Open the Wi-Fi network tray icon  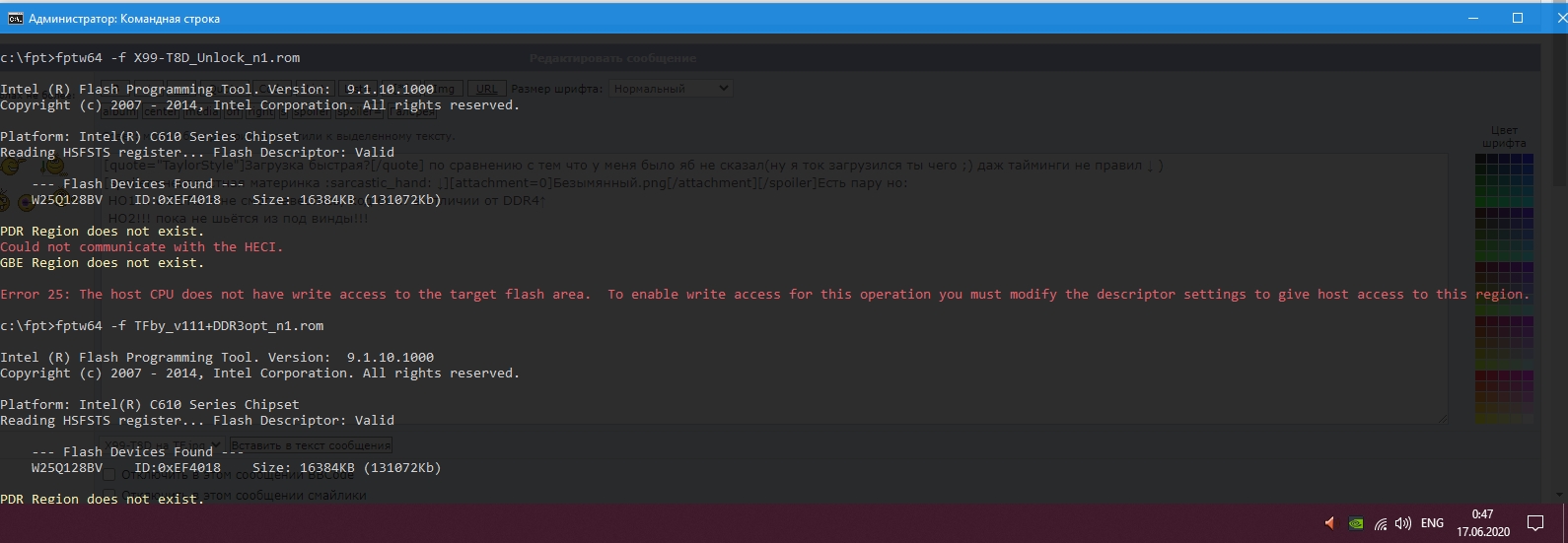1381,523
